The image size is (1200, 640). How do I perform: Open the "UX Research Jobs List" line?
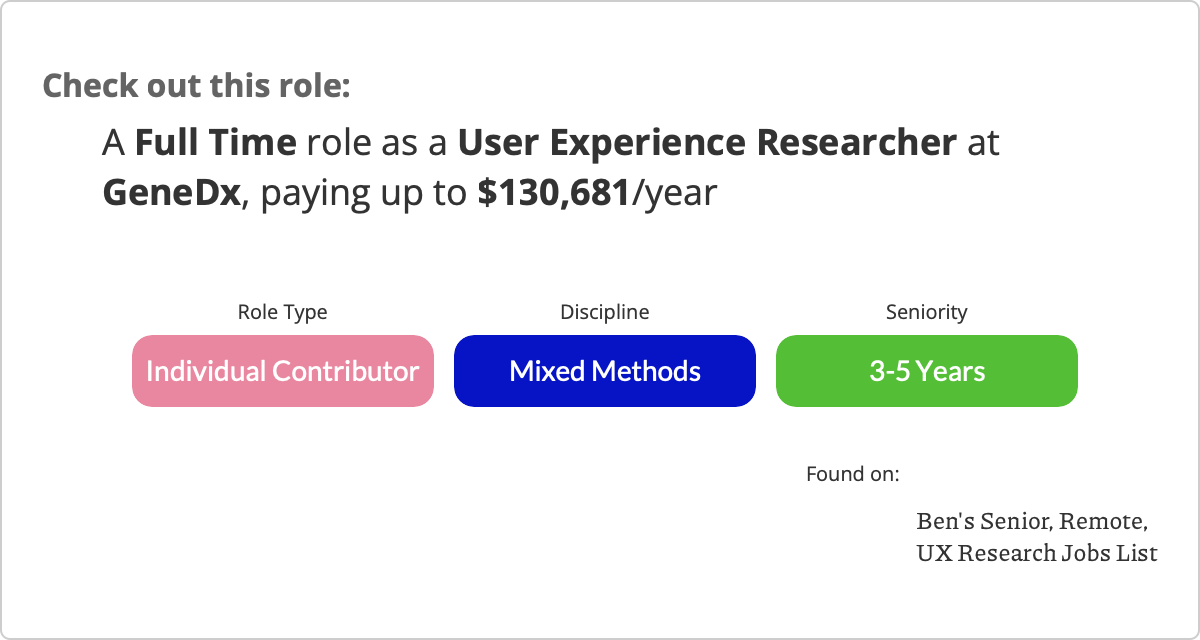pyautogui.click(x=1036, y=552)
